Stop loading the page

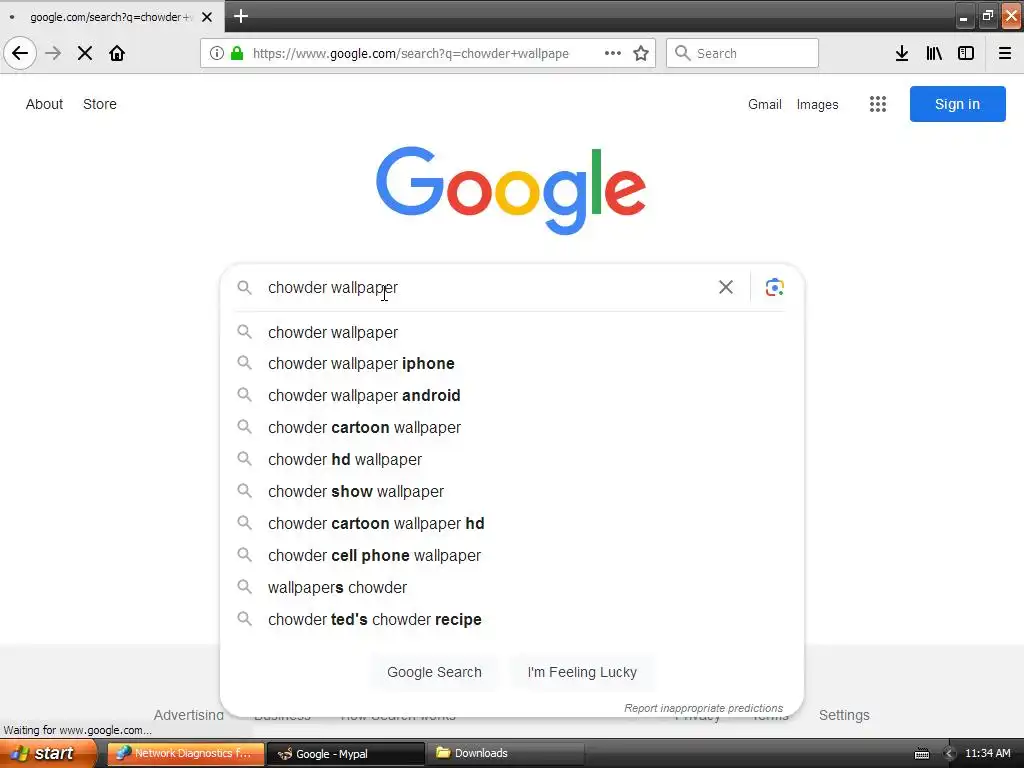pos(85,53)
